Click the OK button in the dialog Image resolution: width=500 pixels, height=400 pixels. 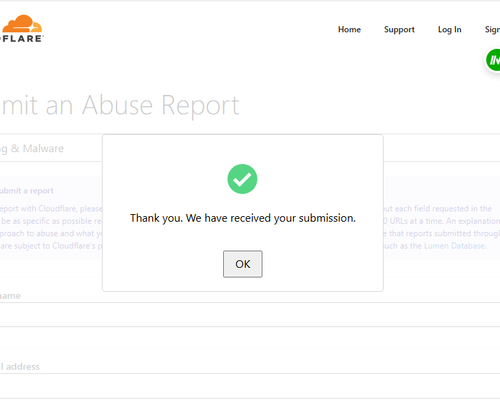[x=243, y=264]
